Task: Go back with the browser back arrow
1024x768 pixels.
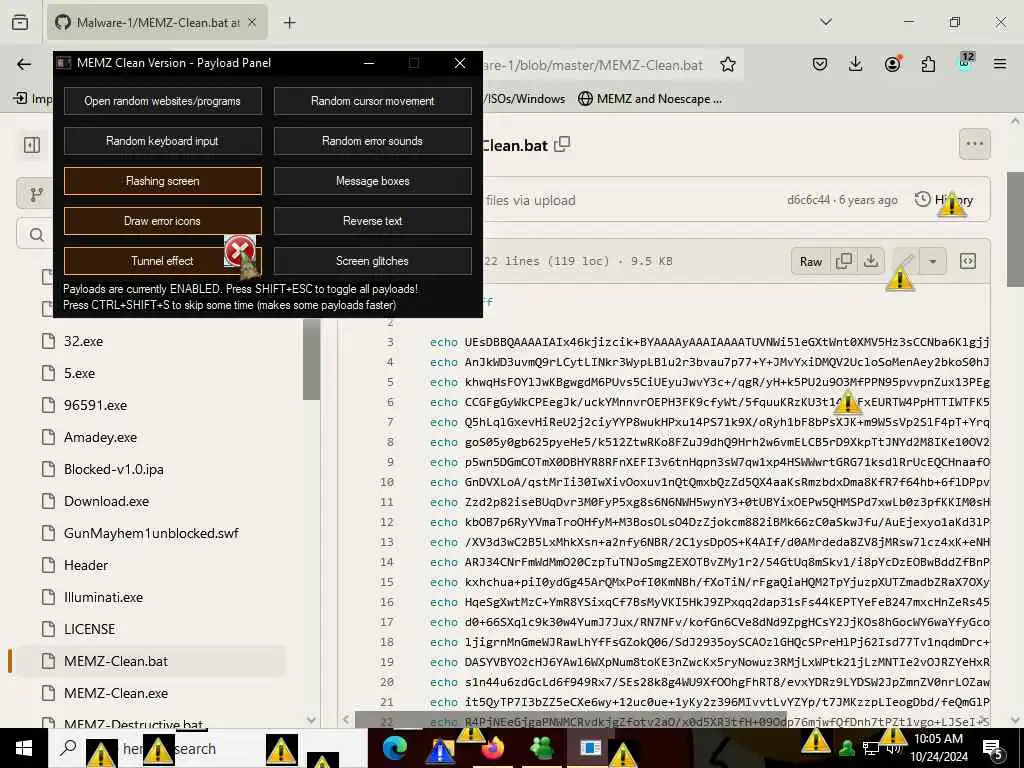Action: click(24, 64)
